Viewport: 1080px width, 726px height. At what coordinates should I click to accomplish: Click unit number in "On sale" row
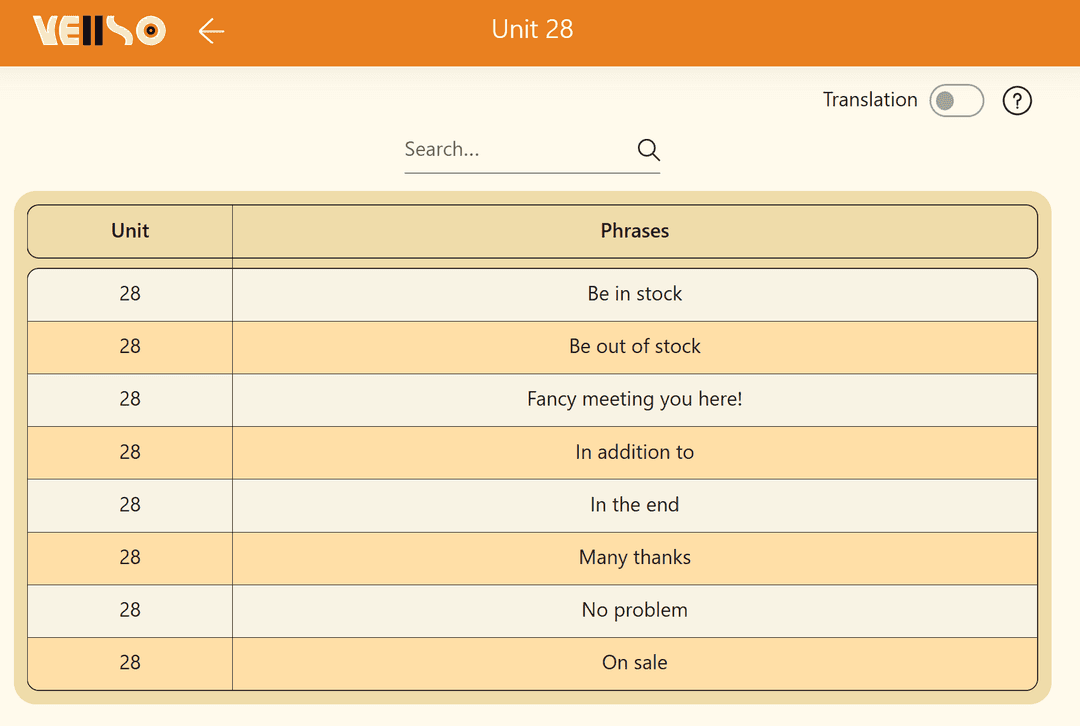click(x=130, y=663)
